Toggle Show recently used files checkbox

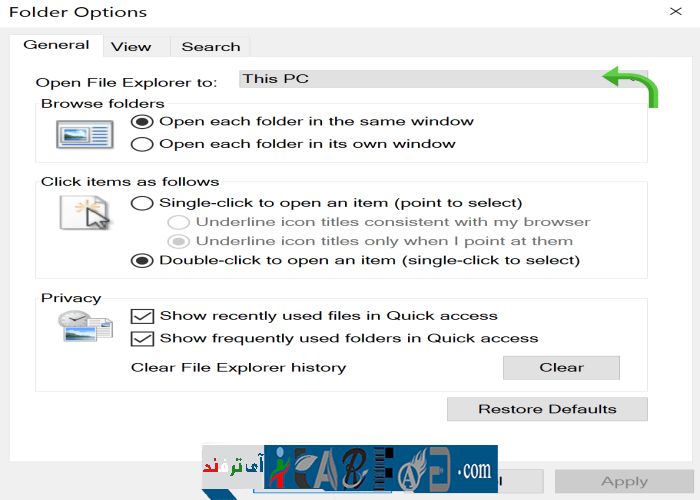coord(143,316)
